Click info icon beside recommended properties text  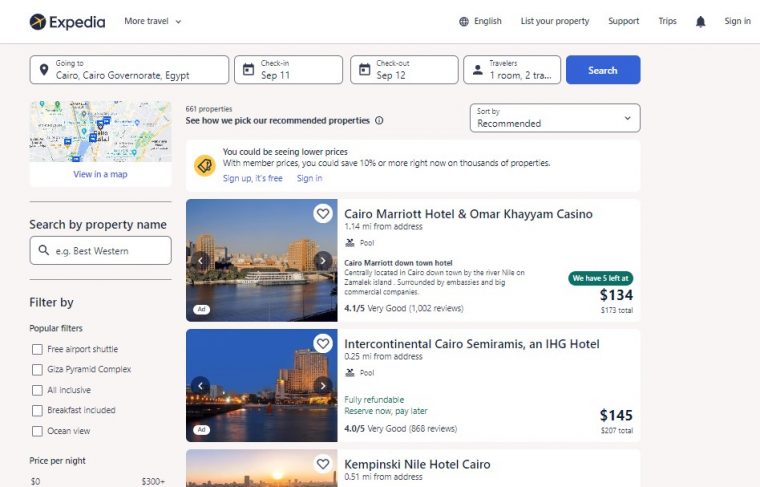click(379, 120)
